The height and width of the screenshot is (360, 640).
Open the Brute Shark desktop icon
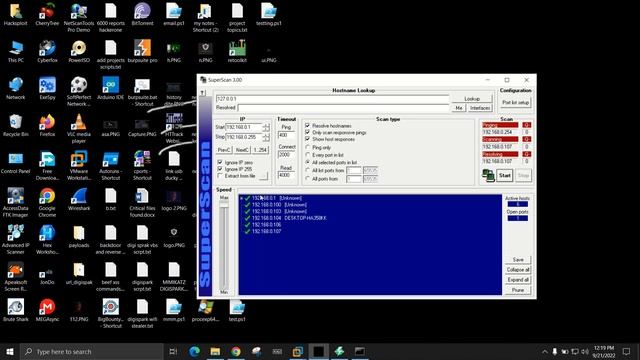(x=16, y=310)
